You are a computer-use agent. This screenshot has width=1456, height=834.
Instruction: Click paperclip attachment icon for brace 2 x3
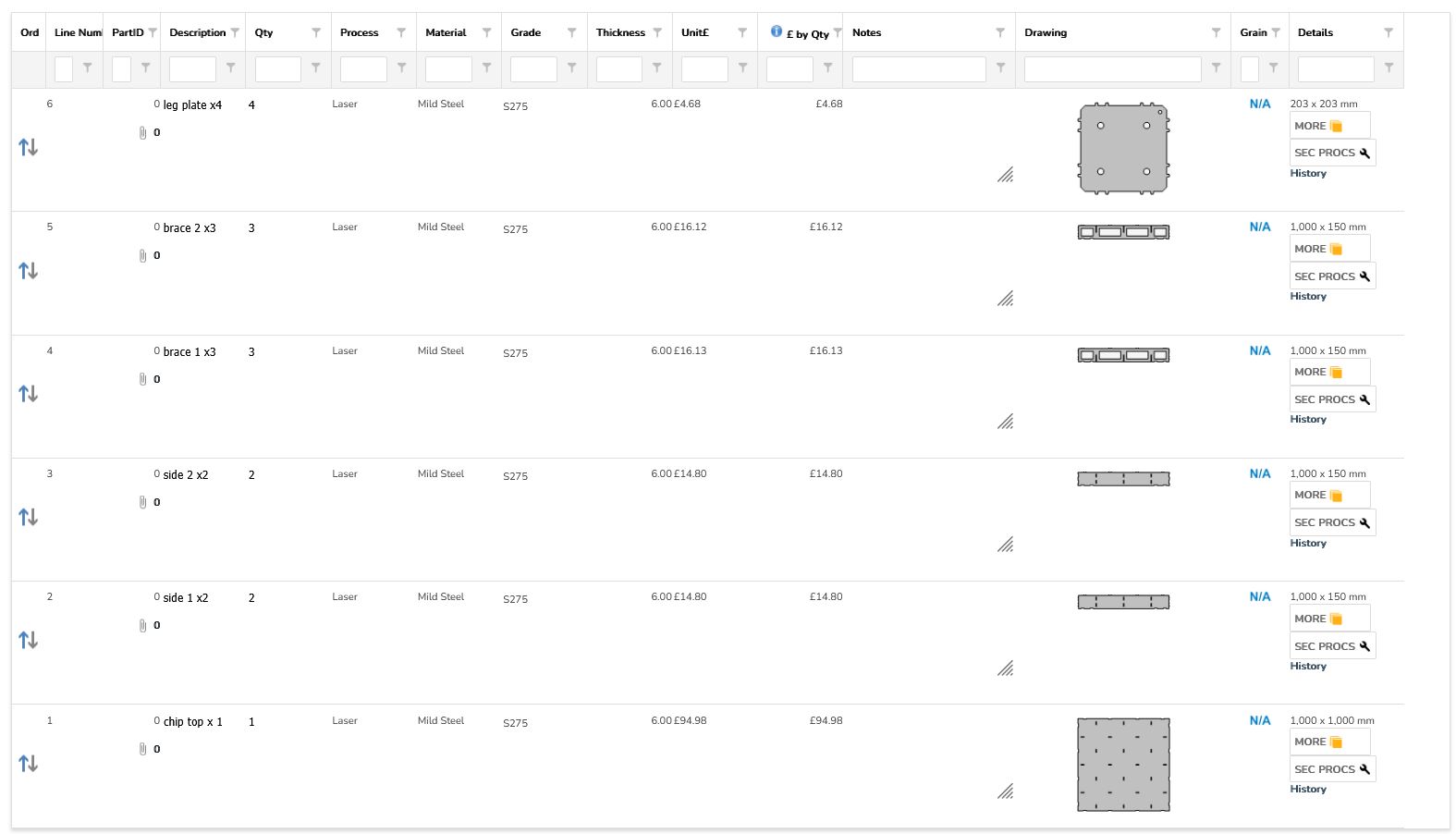142,256
